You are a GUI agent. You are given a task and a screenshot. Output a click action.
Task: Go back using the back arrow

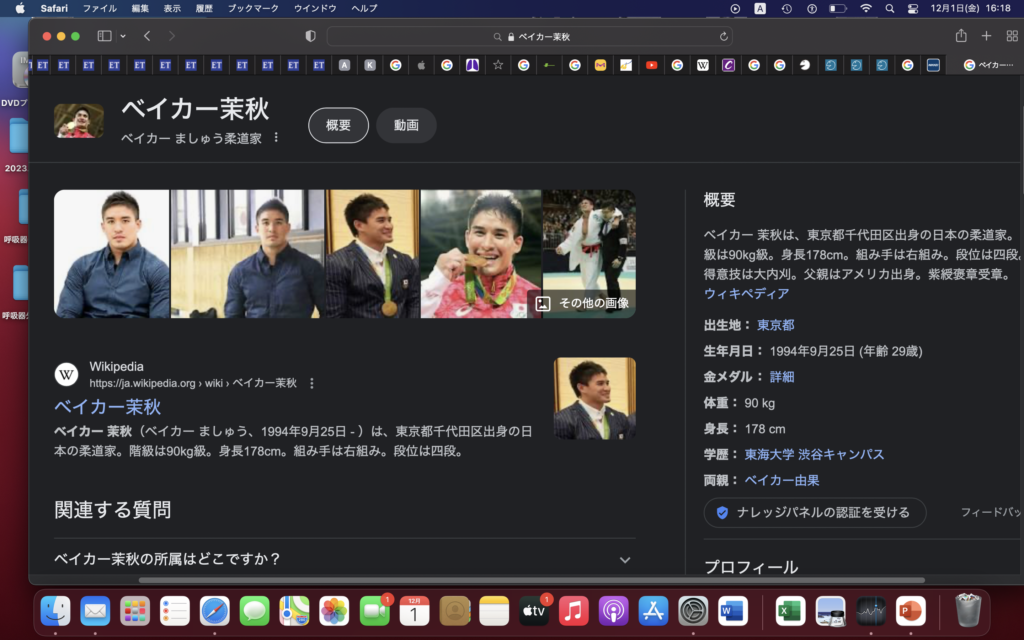147,36
